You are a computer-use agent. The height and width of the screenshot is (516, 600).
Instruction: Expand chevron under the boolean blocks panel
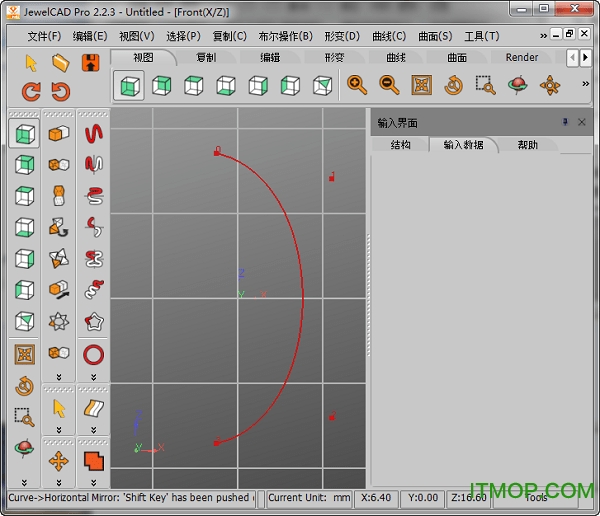[94, 483]
